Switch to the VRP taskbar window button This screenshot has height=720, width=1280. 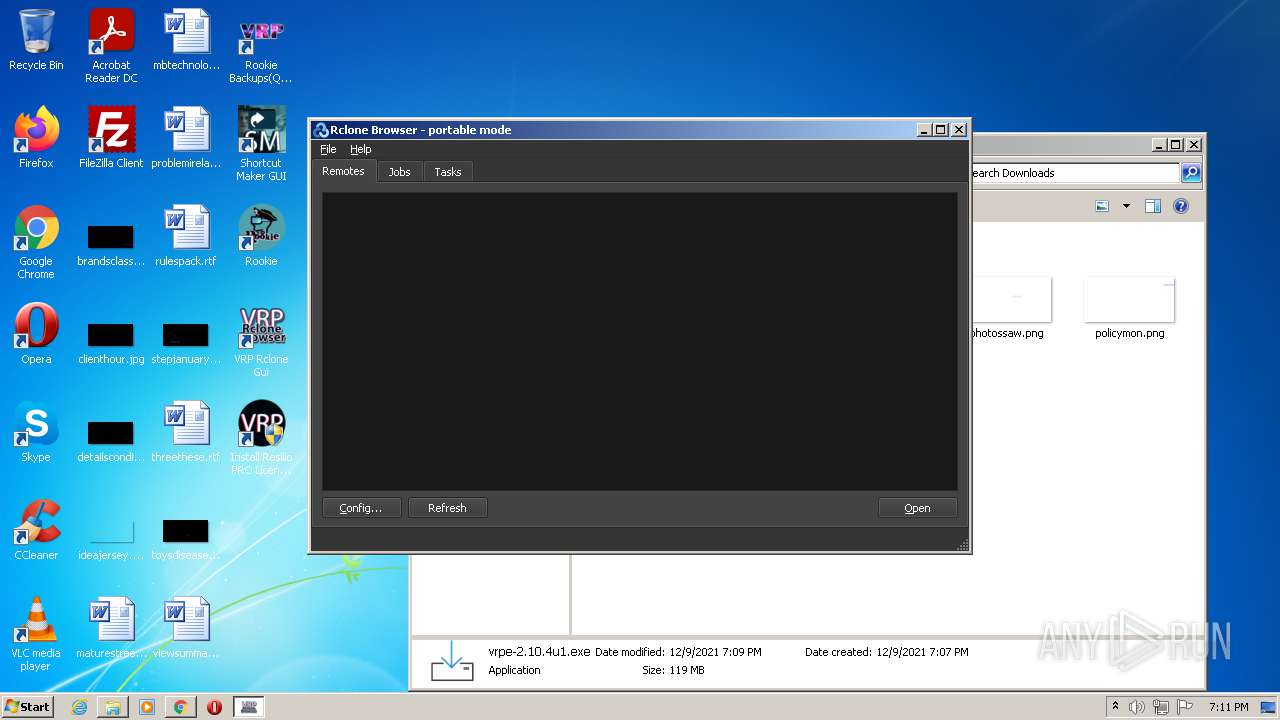pos(249,707)
